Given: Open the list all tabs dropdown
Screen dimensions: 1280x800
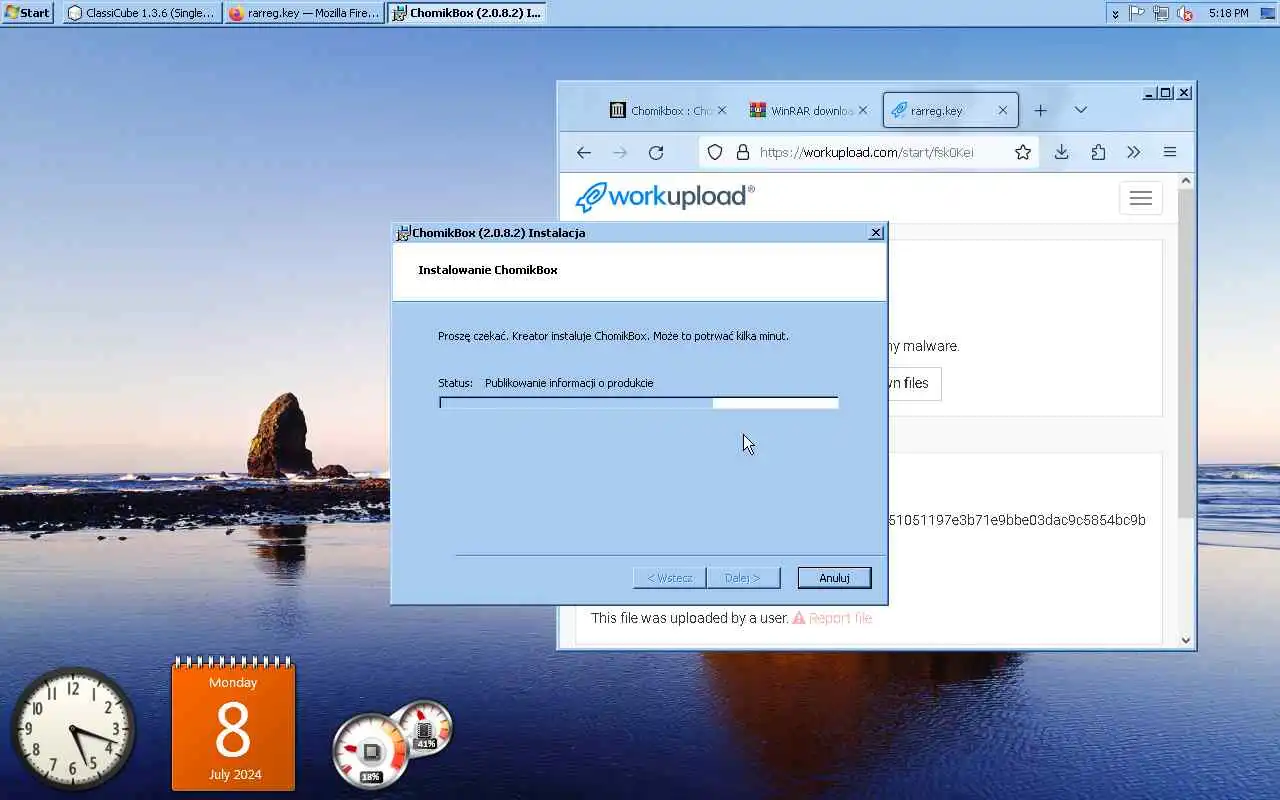Looking at the screenshot, I should [1081, 110].
